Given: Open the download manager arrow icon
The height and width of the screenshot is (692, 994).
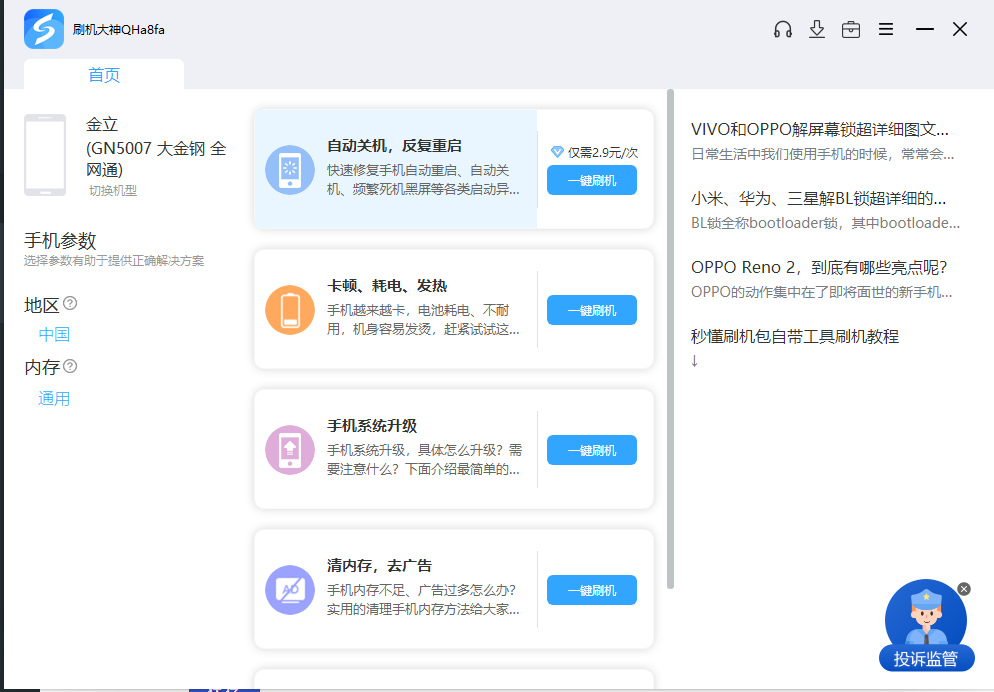Looking at the screenshot, I should [x=817, y=29].
